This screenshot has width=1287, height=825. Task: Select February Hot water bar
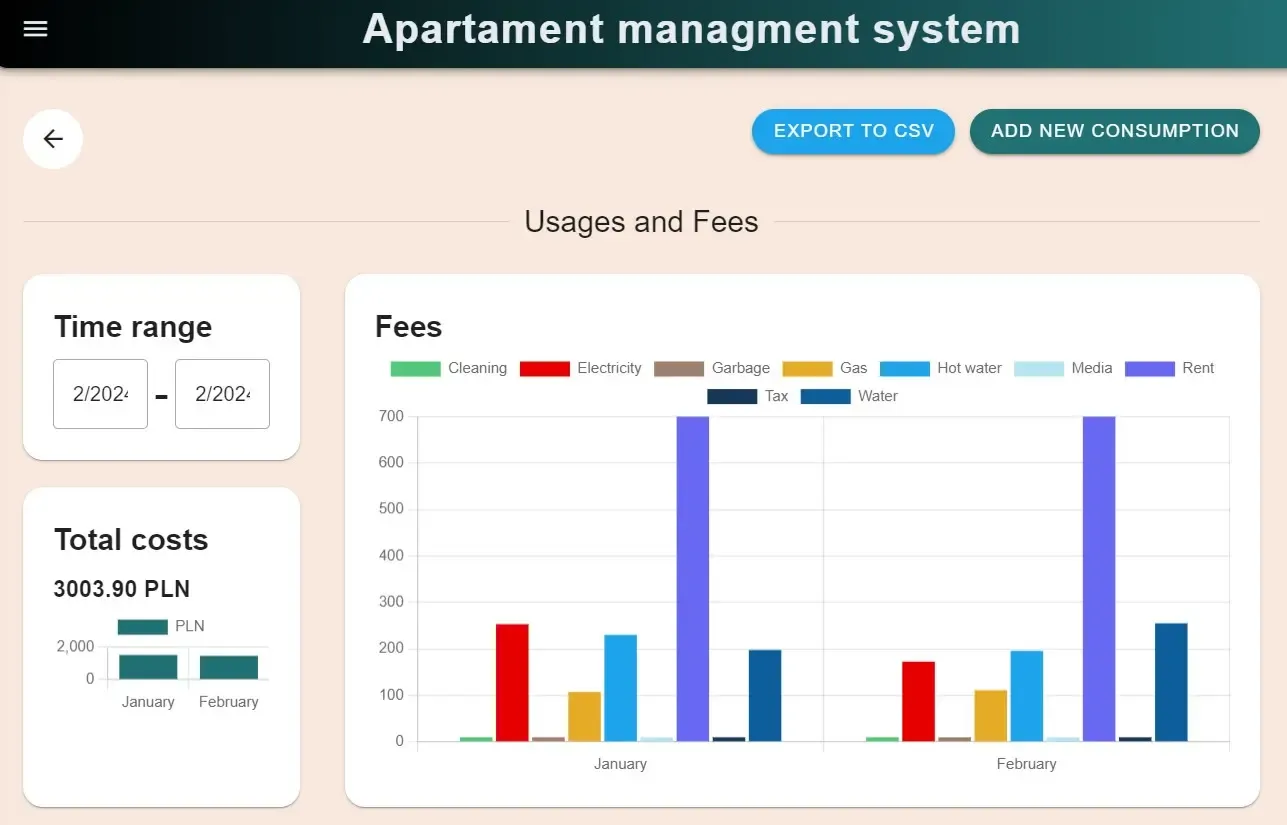point(1026,696)
